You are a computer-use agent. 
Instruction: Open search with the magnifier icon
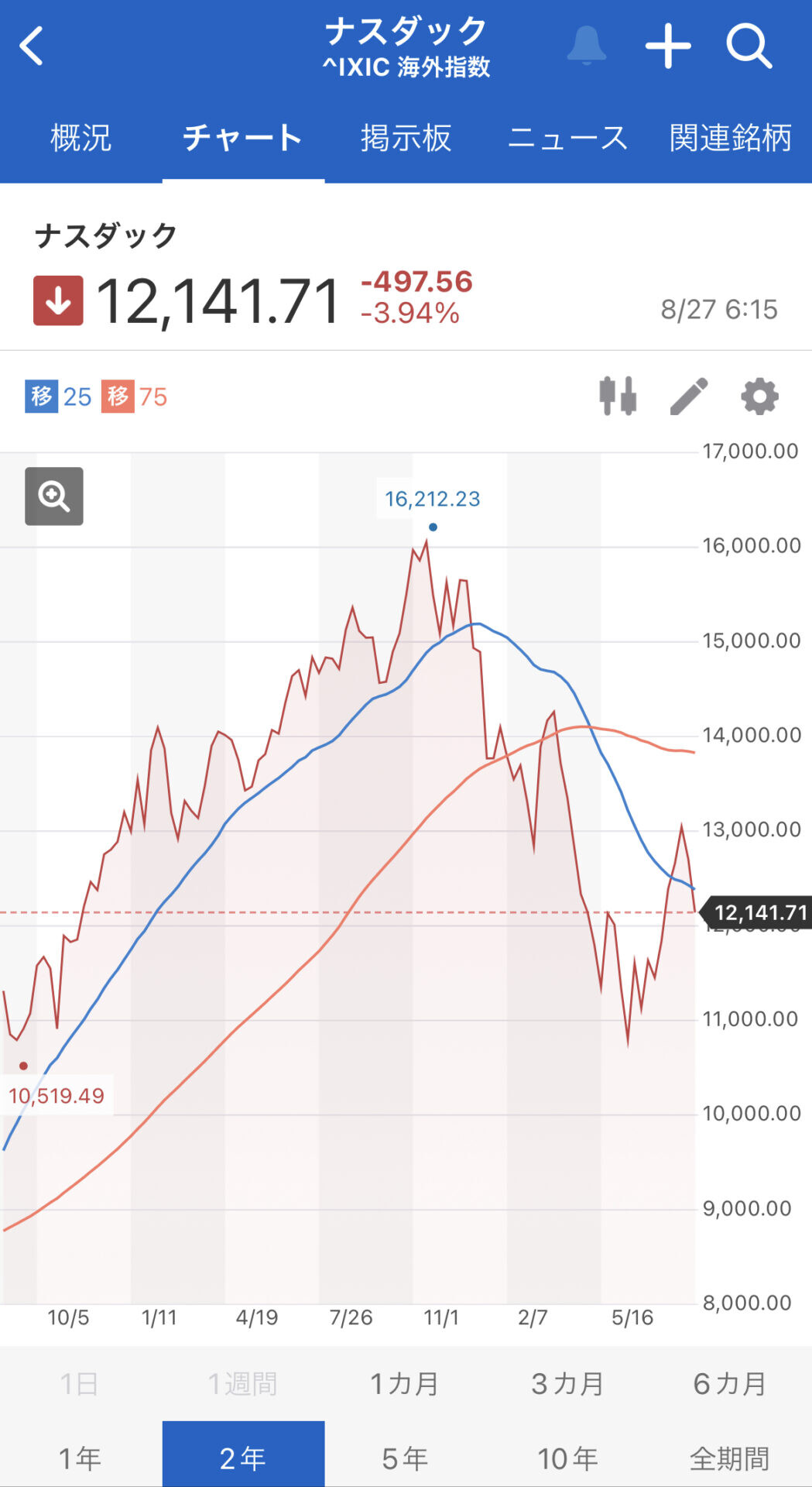click(749, 46)
